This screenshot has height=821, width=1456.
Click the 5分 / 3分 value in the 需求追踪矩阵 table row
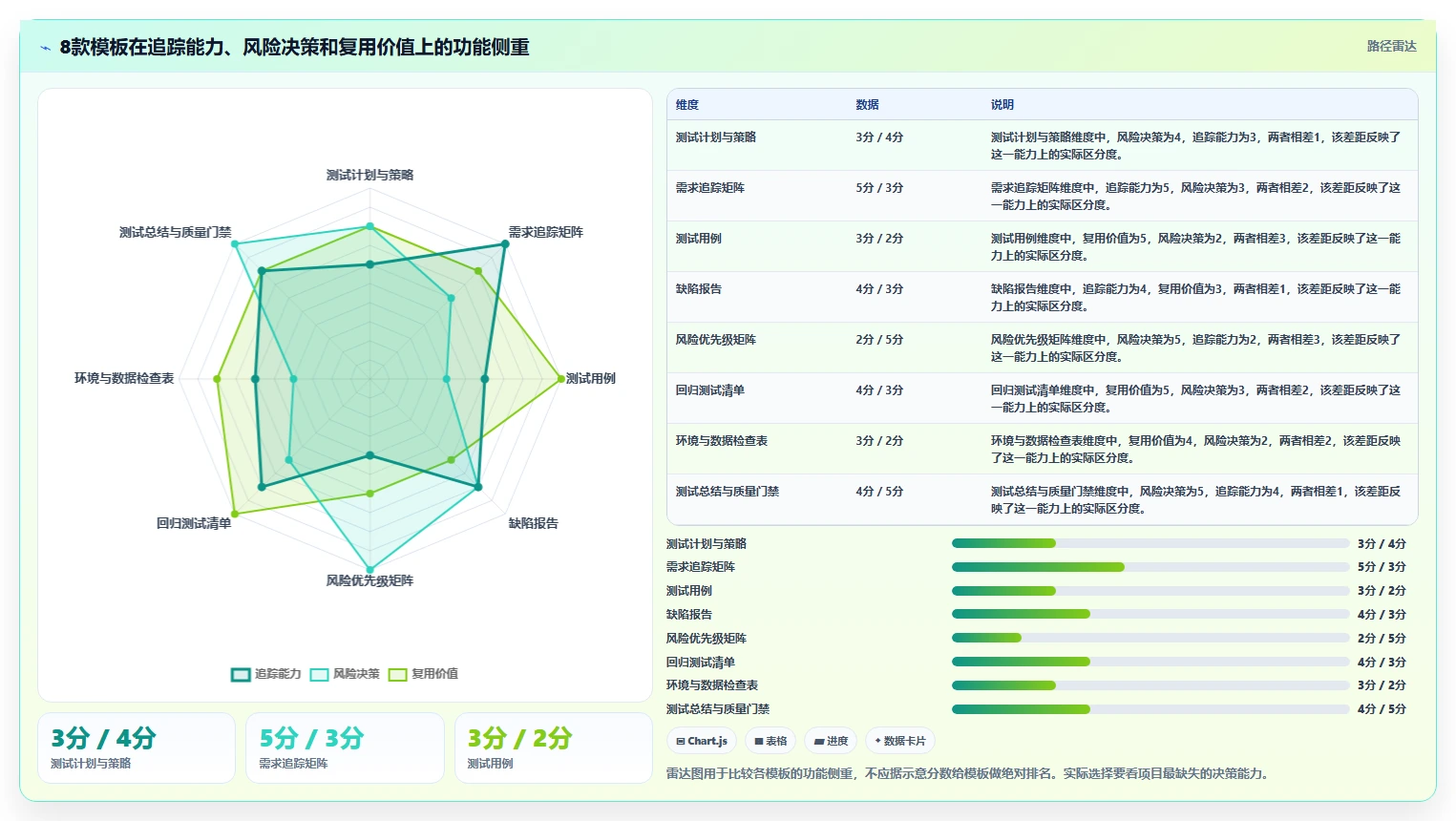coord(879,188)
